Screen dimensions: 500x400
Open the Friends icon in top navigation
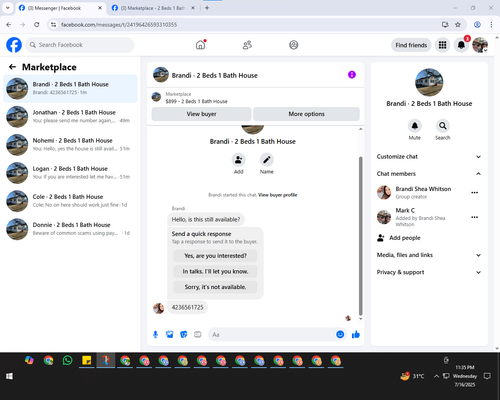[x=247, y=45]
